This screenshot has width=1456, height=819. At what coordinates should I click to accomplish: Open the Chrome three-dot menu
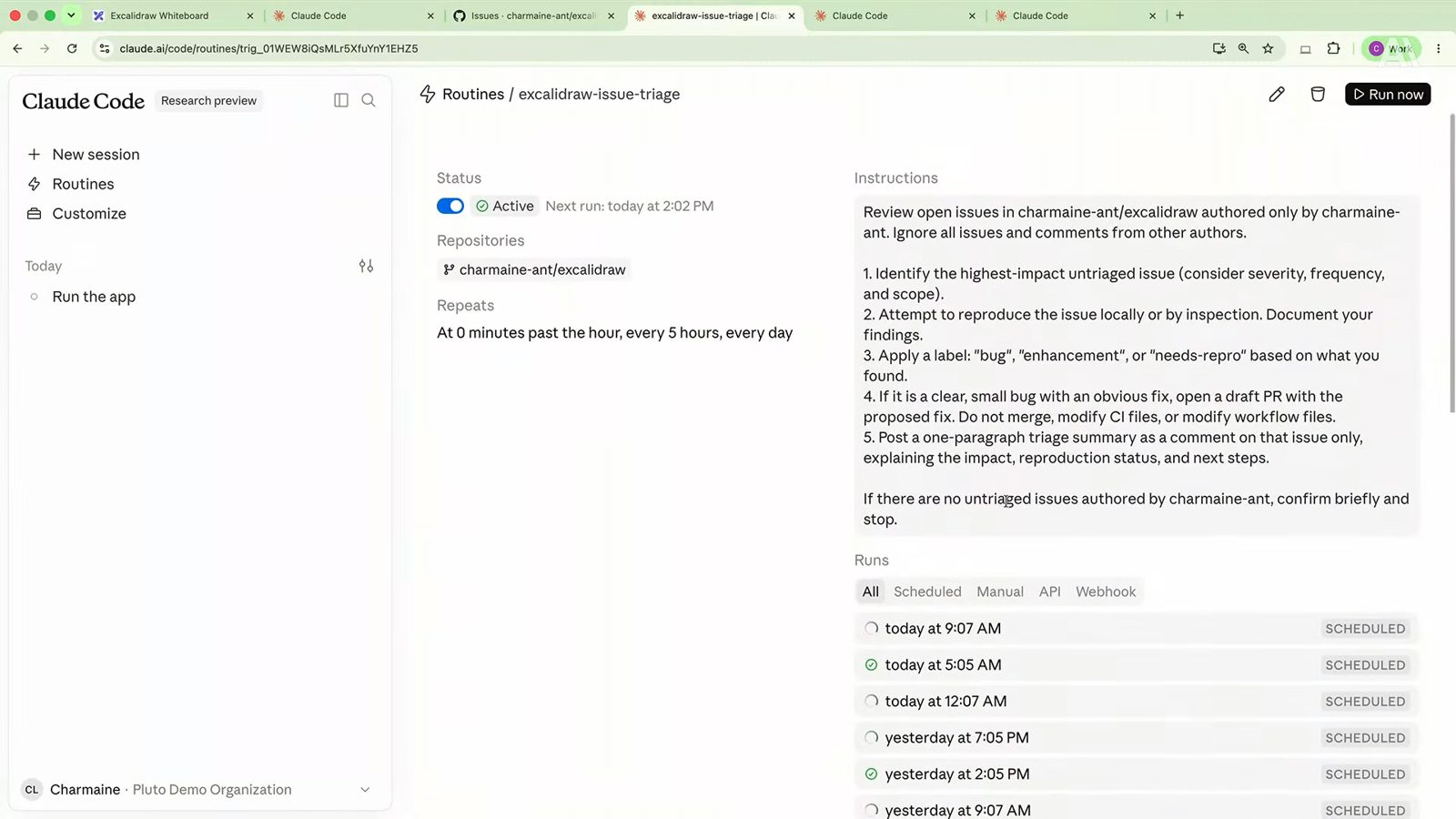coord(1439,48)
